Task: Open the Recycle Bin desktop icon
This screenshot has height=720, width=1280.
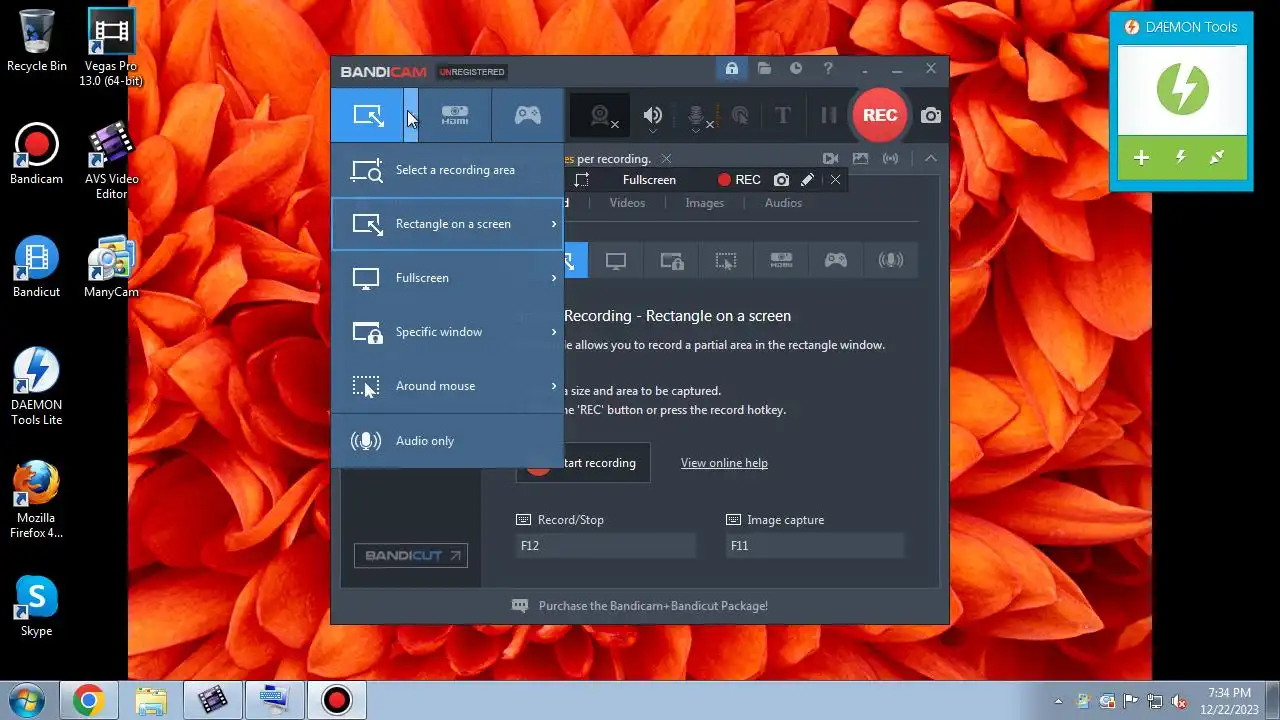Action: click(37, 41)
